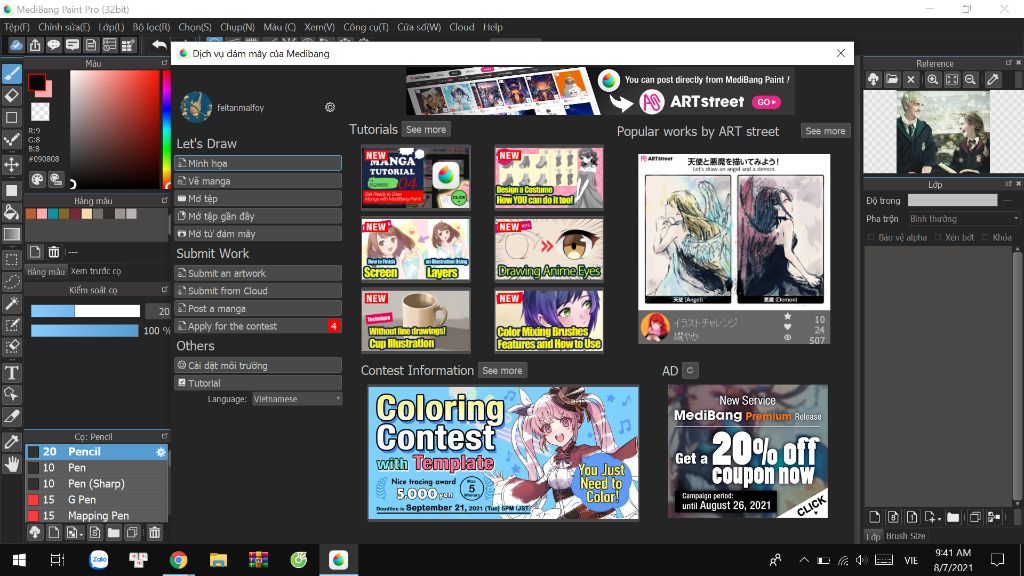Toggle the Bảo vệ alpha checkbox
The width and height of the screenshot is (1024, 576).
pyautogui.click(x=871, y=238)
